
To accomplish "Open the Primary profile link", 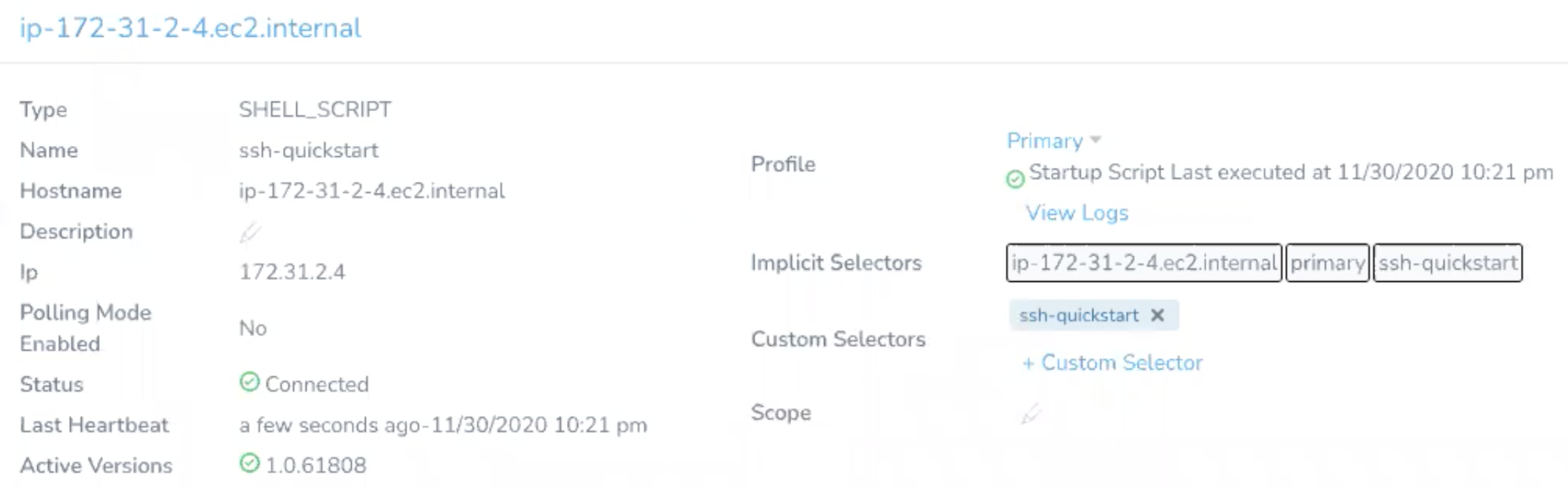I will point(1044,141).
